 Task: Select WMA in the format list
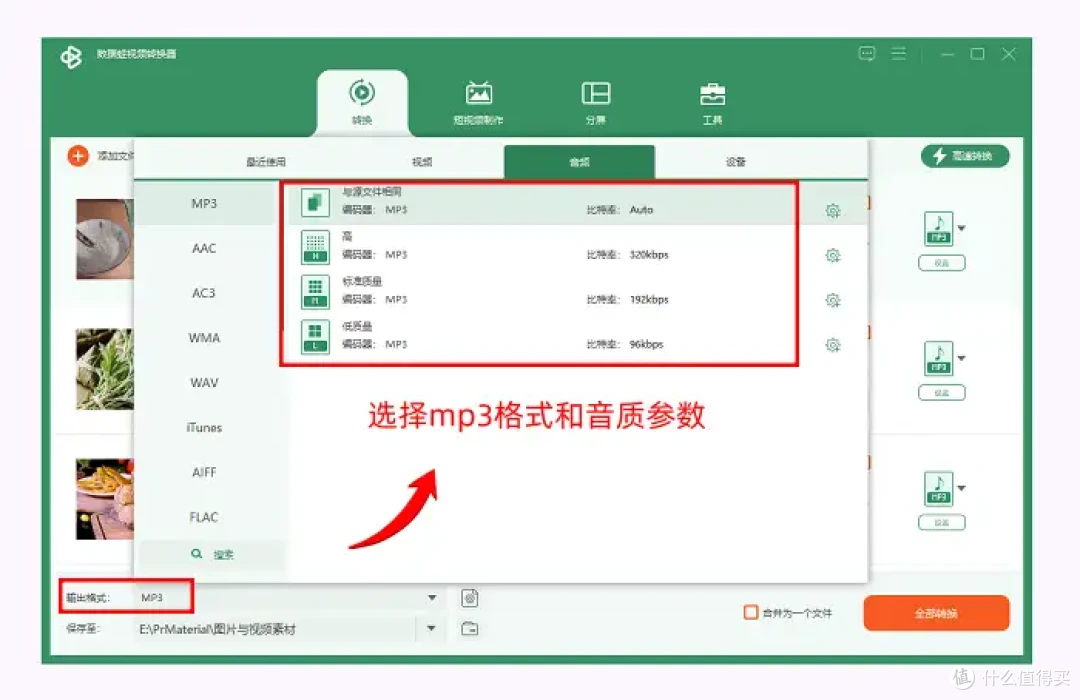pyautogui.click(x=205, y=338)
